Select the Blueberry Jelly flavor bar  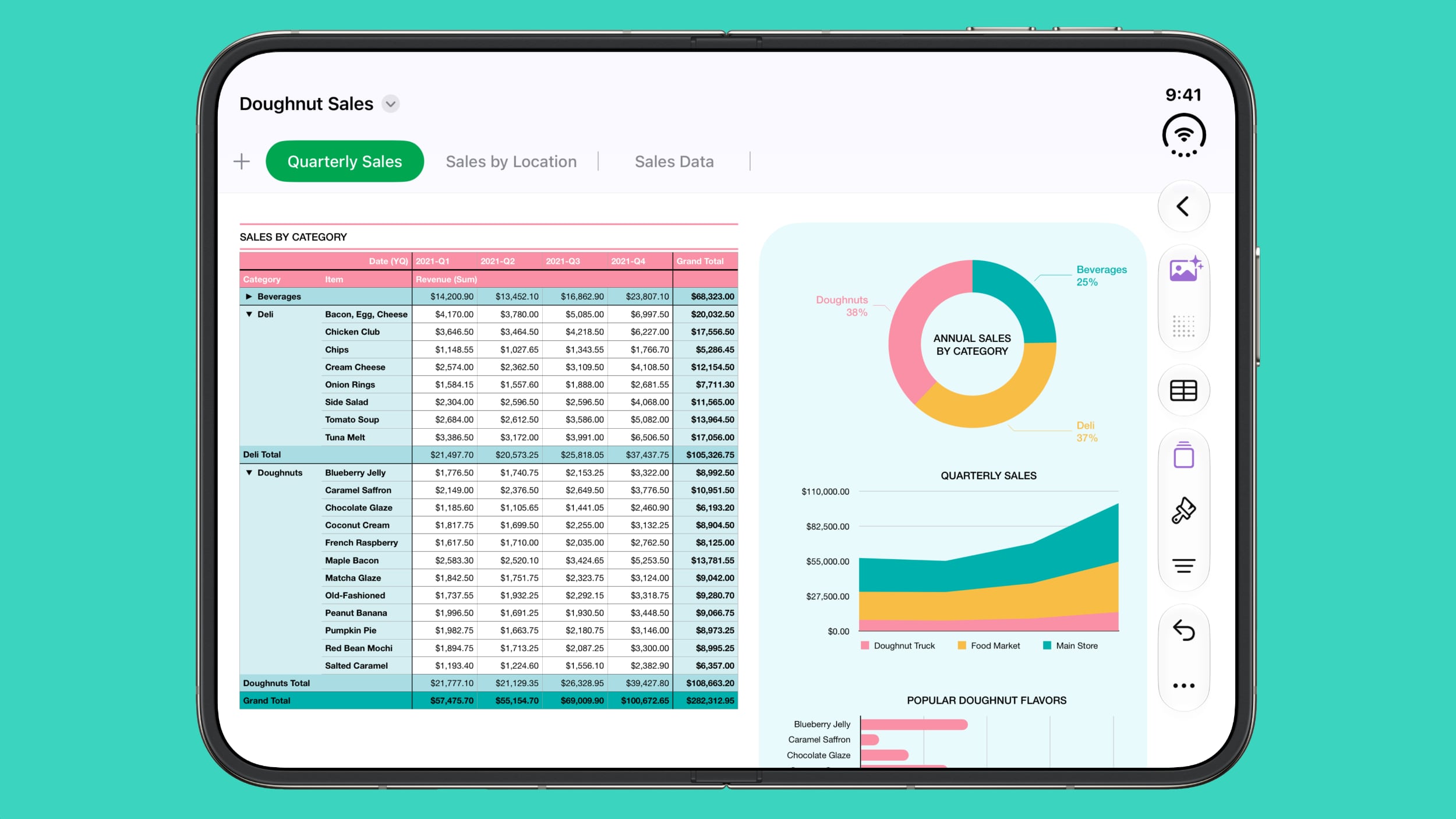[x=914, y=724]
